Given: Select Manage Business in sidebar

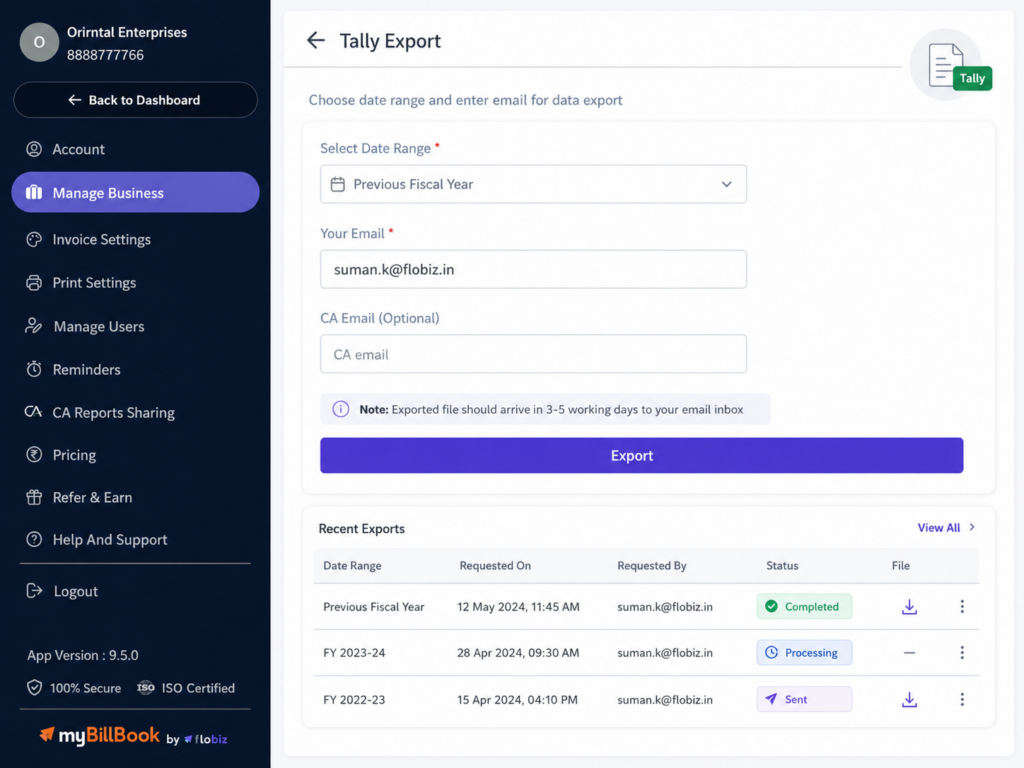Looking at the screenshot, I should point(135,192).
